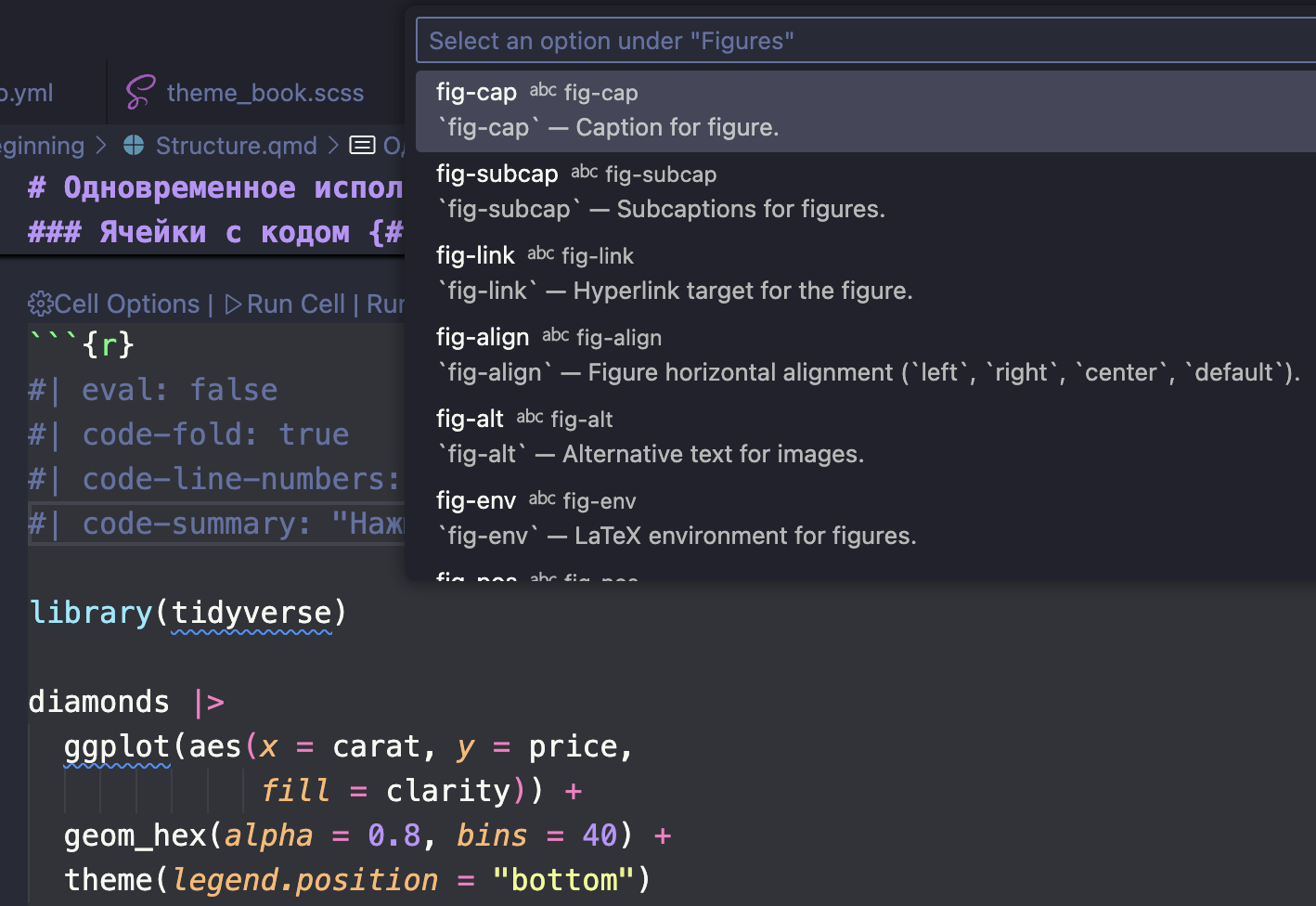The image size is (1316, 906).
Task: Click the Cell Options gear icon
Action: (41, 304)
